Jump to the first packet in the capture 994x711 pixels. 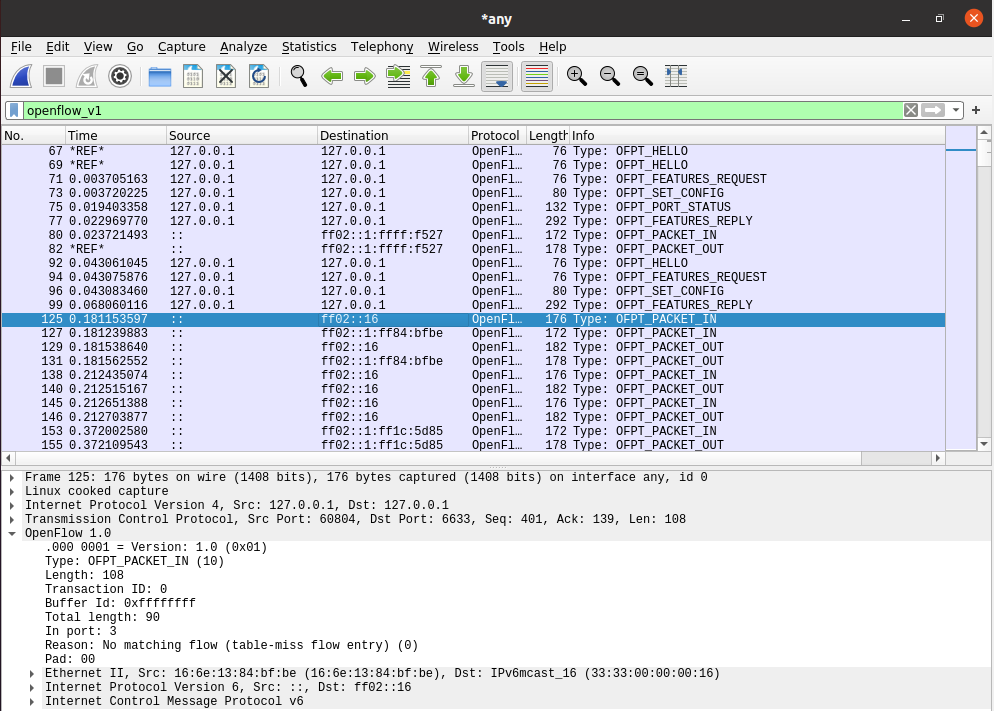pos(431,76)
